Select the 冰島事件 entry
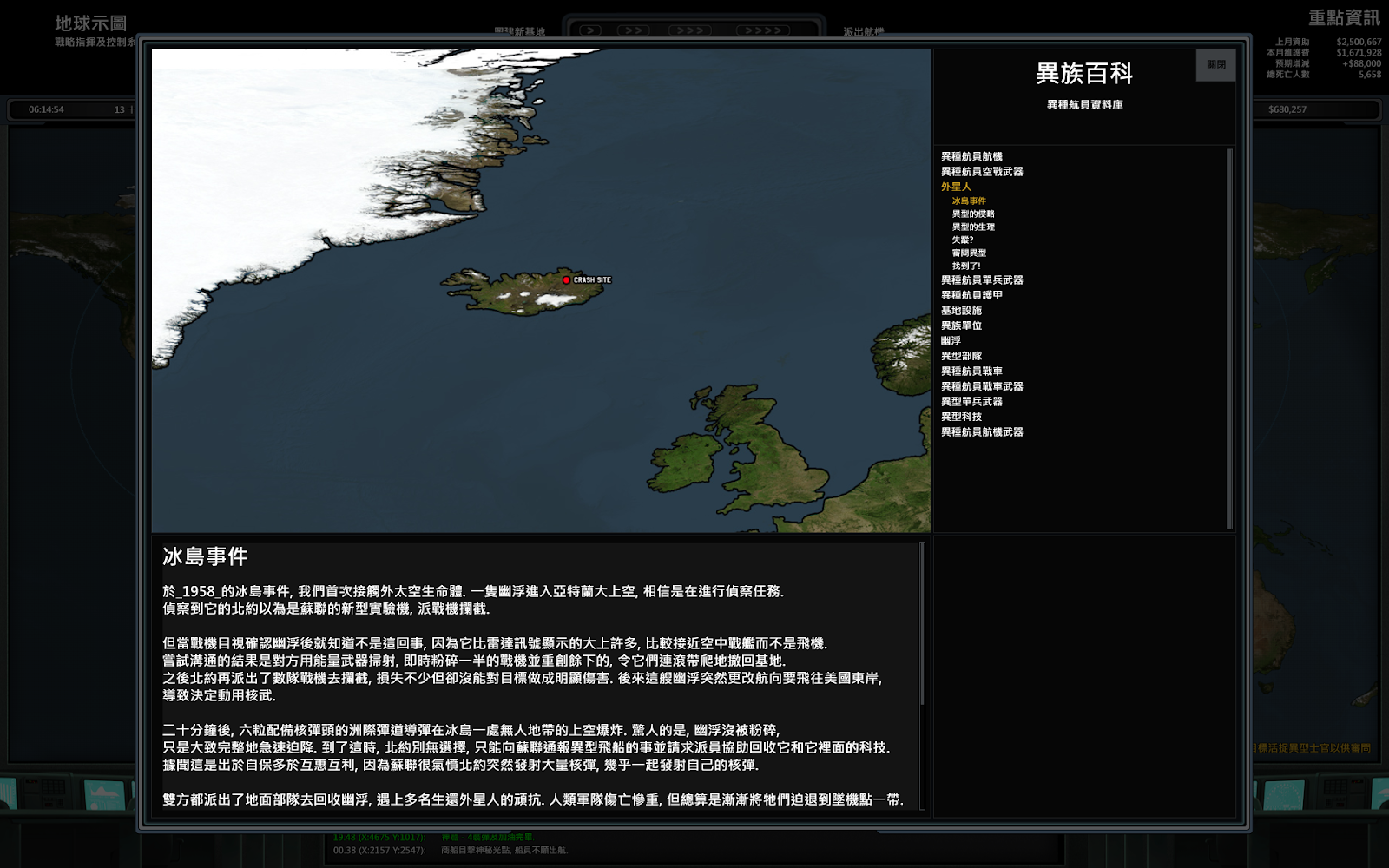 click(969, 201)
